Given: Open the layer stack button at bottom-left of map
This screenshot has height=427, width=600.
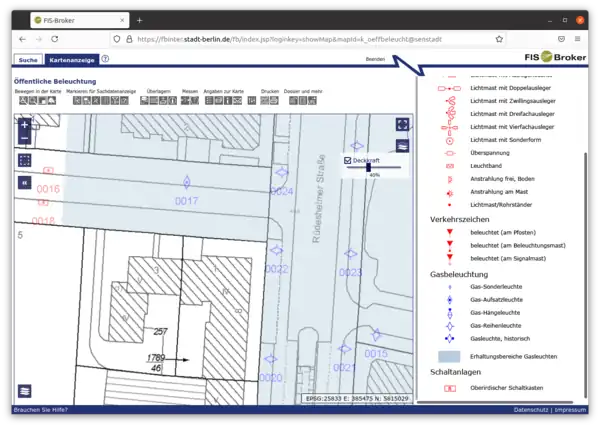Looking at the screenshot, I should 25,391.
